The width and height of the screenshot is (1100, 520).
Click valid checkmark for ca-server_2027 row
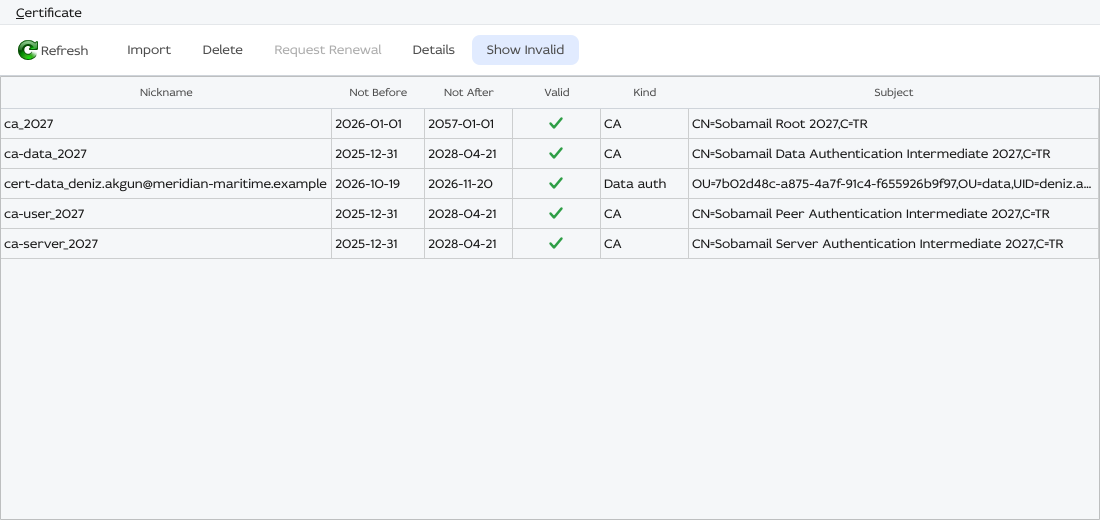coord(556,244)
